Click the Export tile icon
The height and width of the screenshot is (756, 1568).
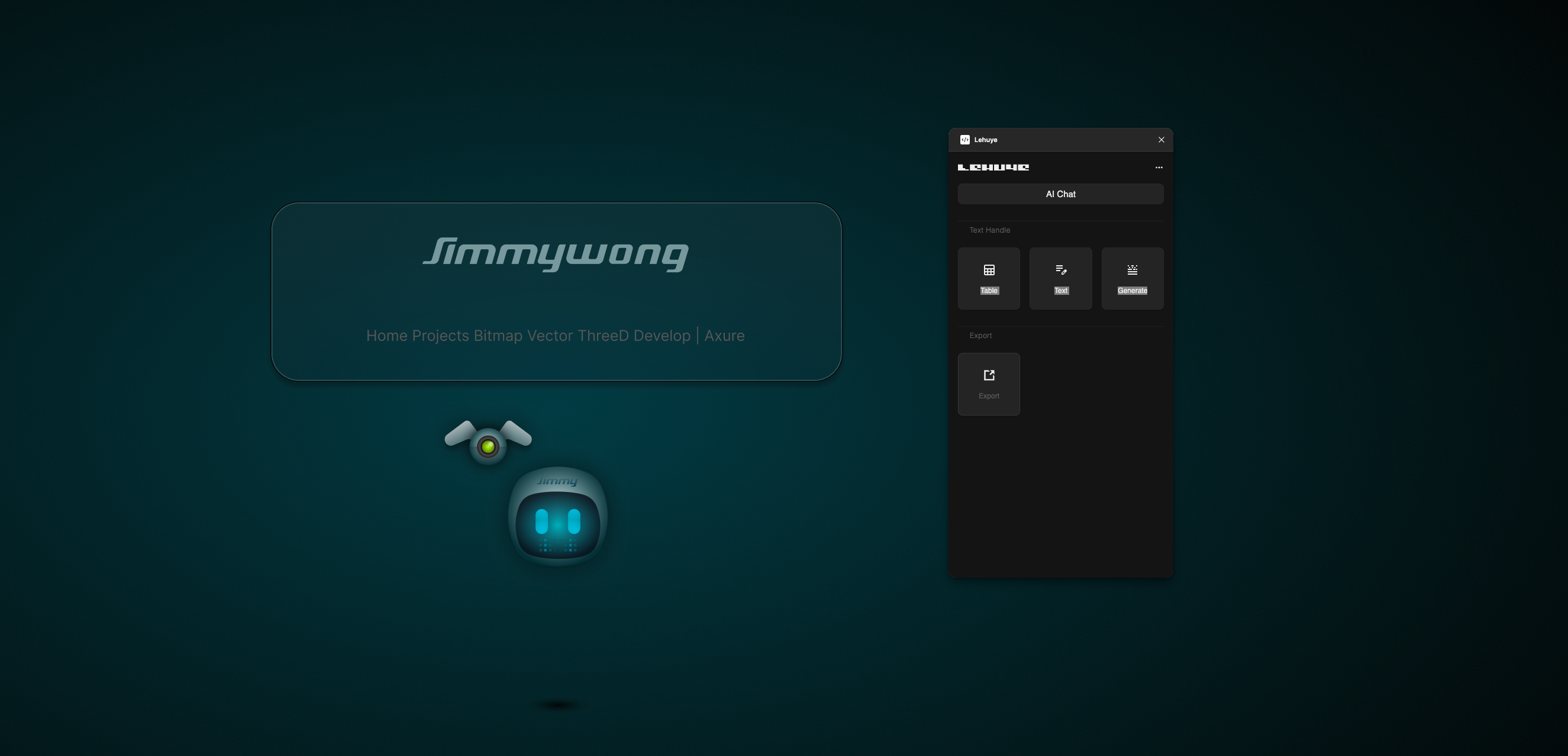coord(989,375)
